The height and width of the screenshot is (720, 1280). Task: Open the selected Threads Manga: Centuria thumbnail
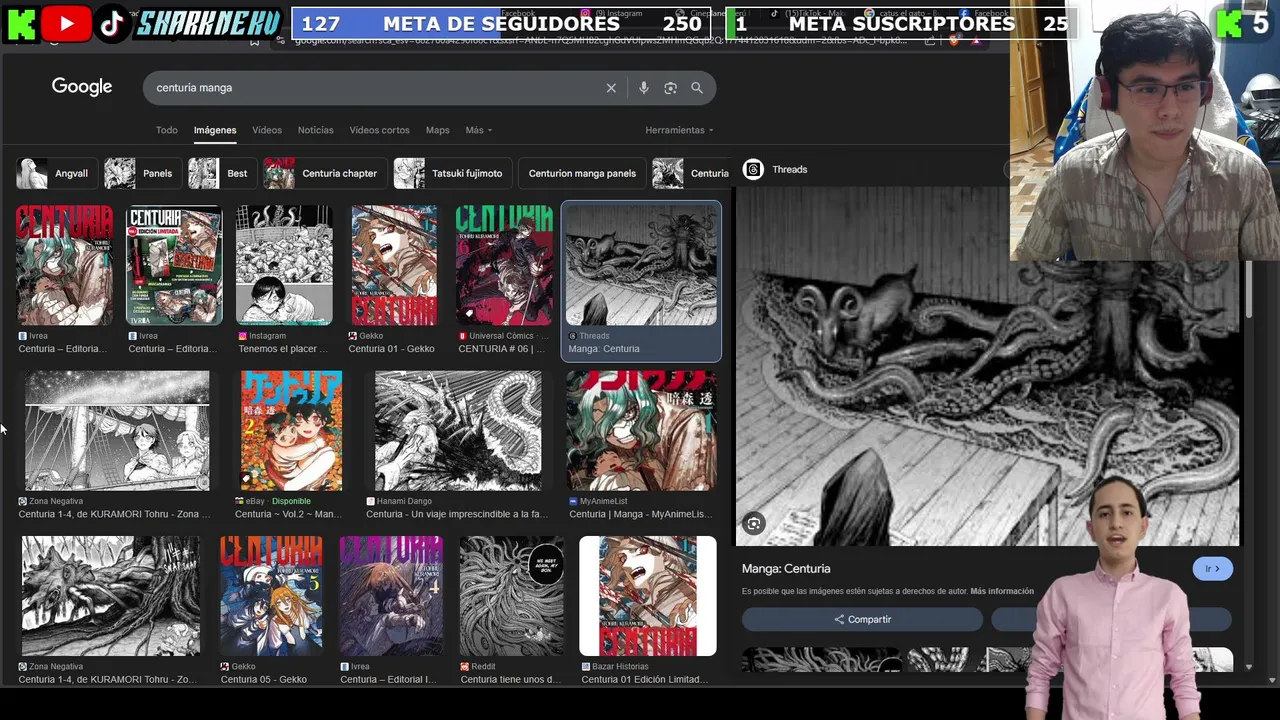click(x=641, y=265)
